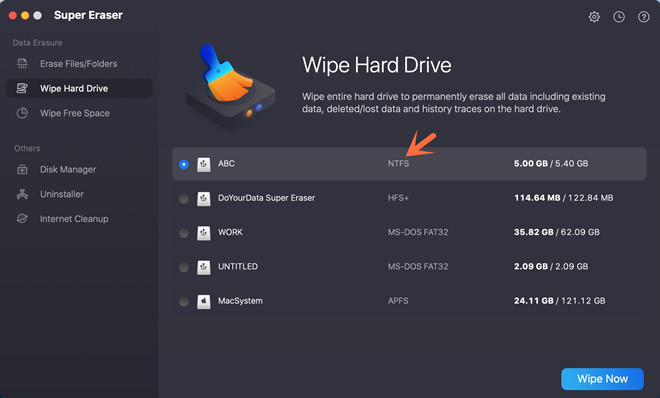The width and height of the screenshot is (660, 398).
Task: Minimize window with yellow button
Action: [25, 16]
